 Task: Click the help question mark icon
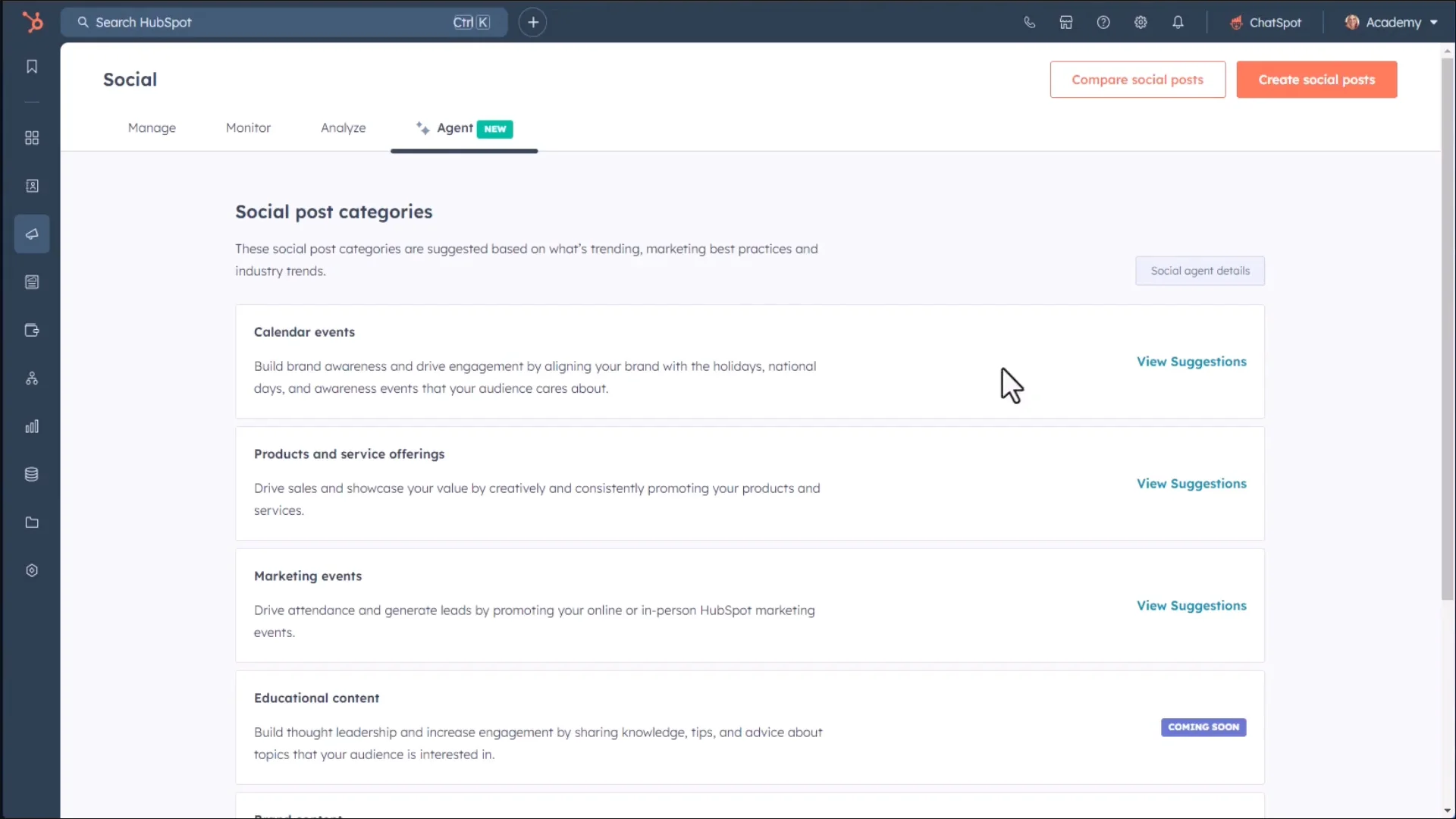(x=1103, y=23)
